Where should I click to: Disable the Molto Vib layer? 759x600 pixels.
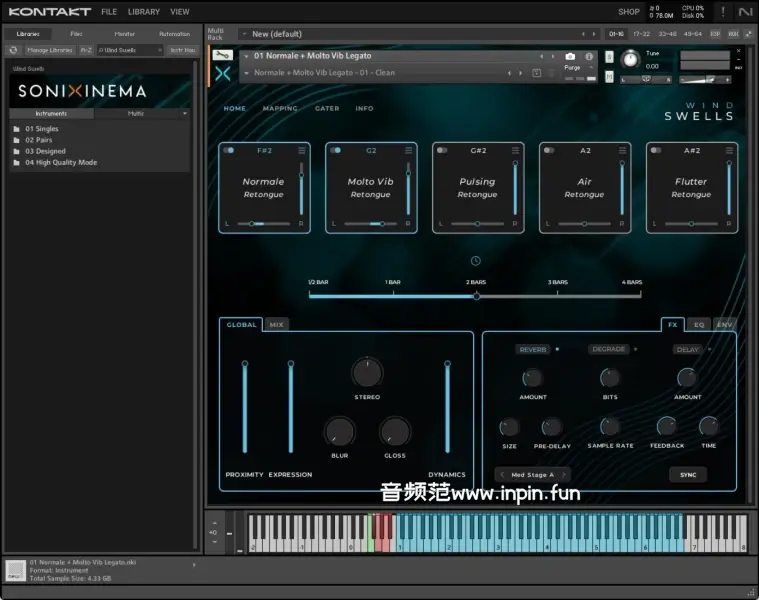(x=336, y=151)
